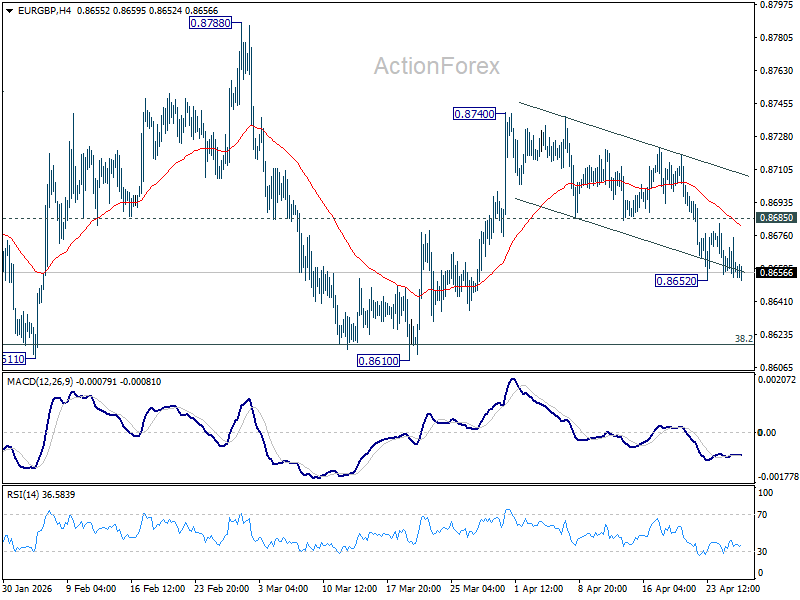Click the 0.87805 price axis value
The height and width of the screenshot is (600, 800).
click(777, 38)
